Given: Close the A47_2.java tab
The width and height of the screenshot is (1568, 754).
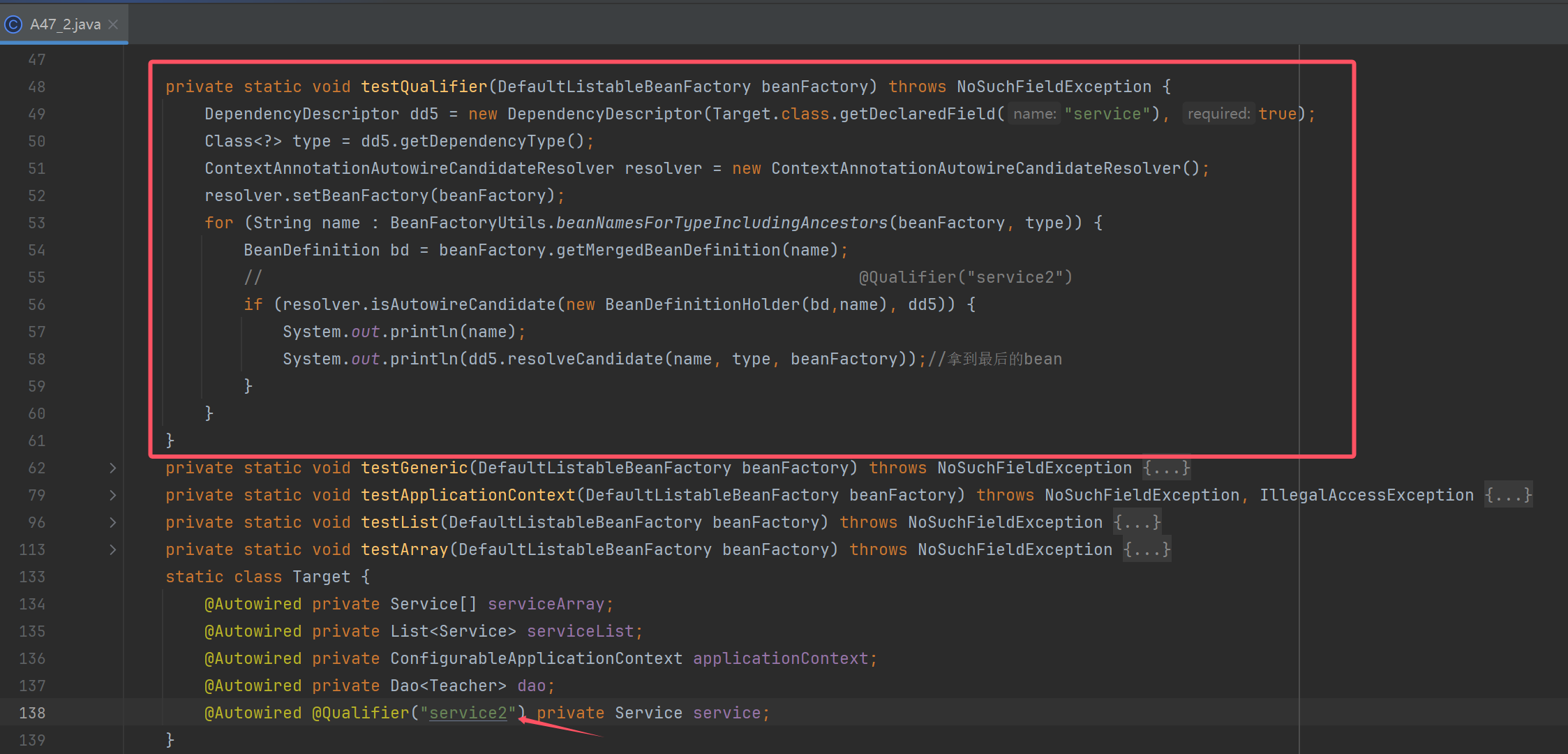Looking at the screenshot, I should pos(114,24).
